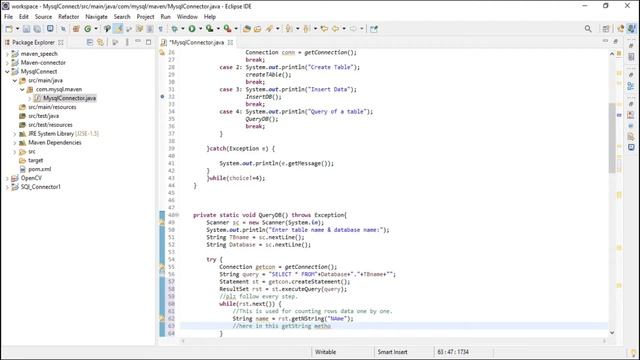Switch to the Java EE perspective icon
This screenshot has height=360, width=640.
(621, 29)
